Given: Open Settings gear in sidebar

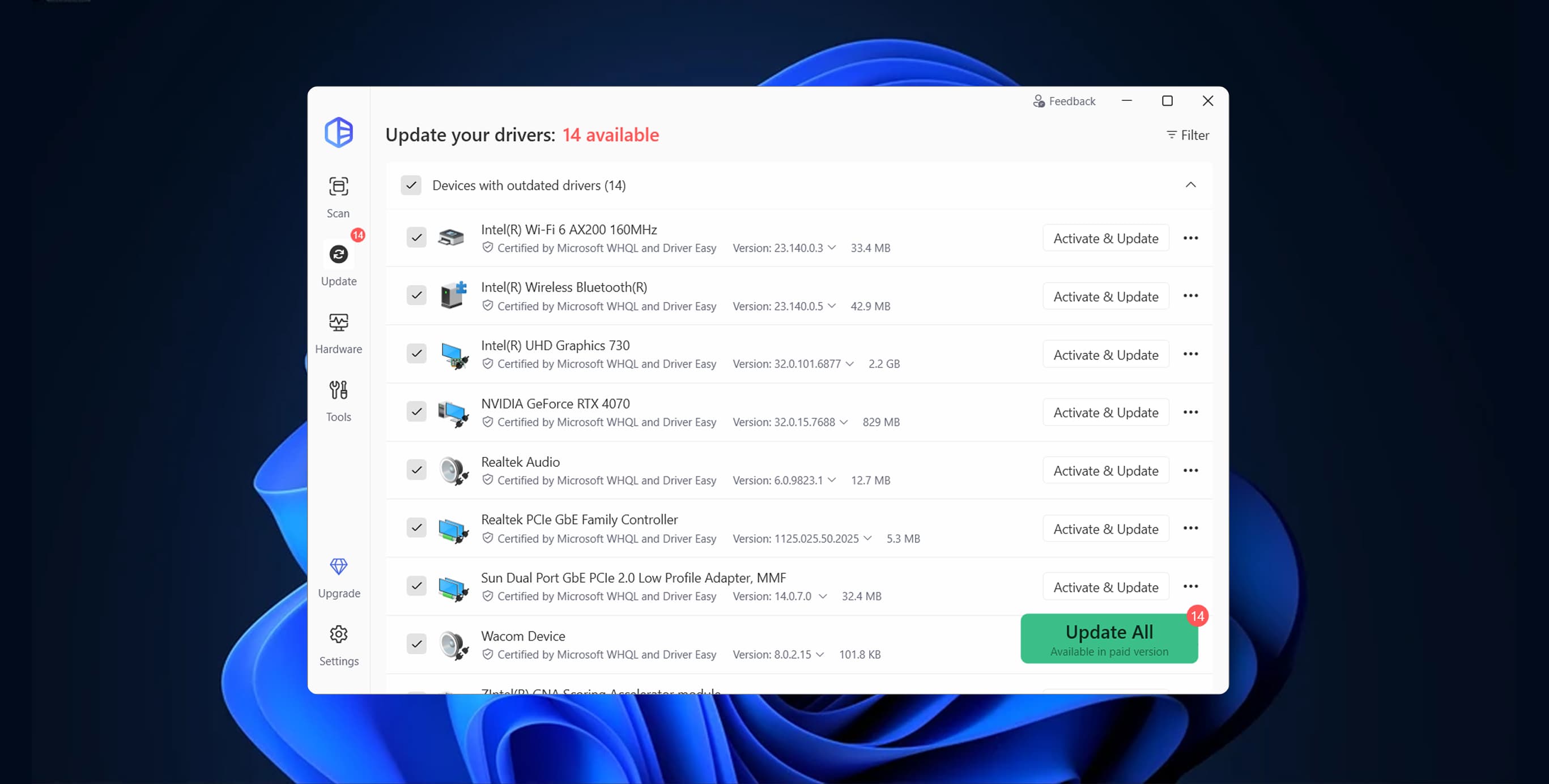Looking at the screenshot, I should tap(339, 634).
